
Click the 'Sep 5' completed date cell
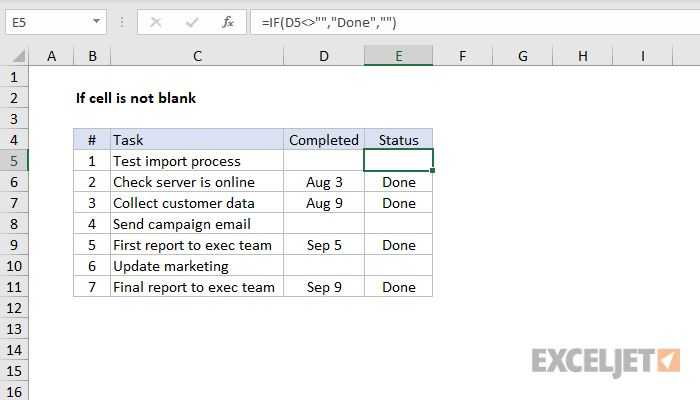click(x=324, y=245)
